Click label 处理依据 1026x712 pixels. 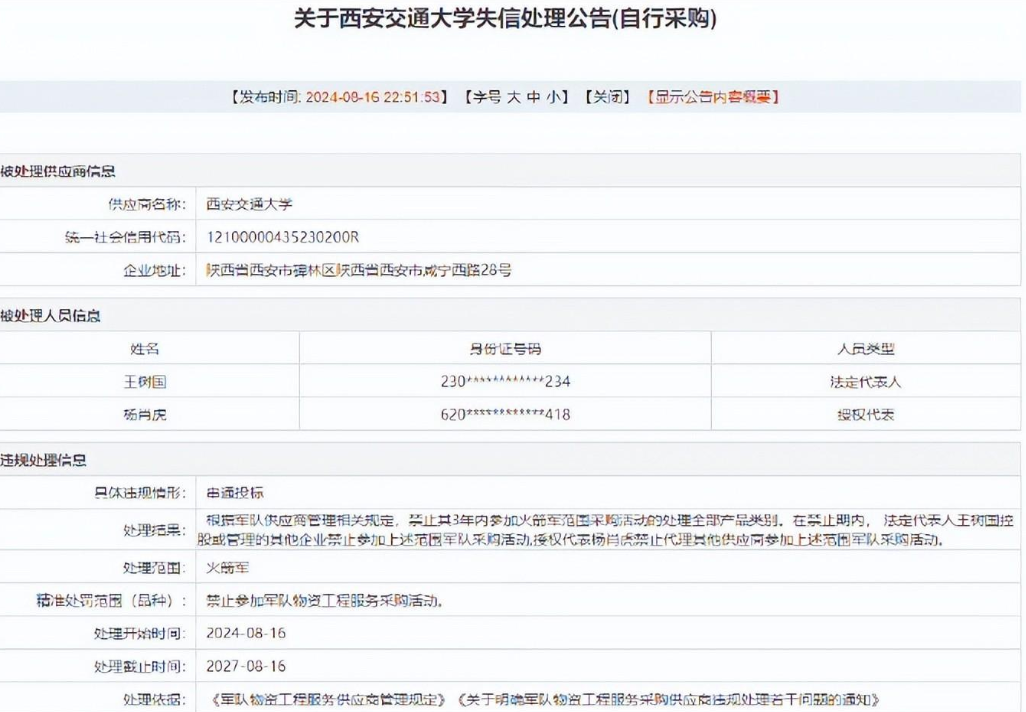155,700
